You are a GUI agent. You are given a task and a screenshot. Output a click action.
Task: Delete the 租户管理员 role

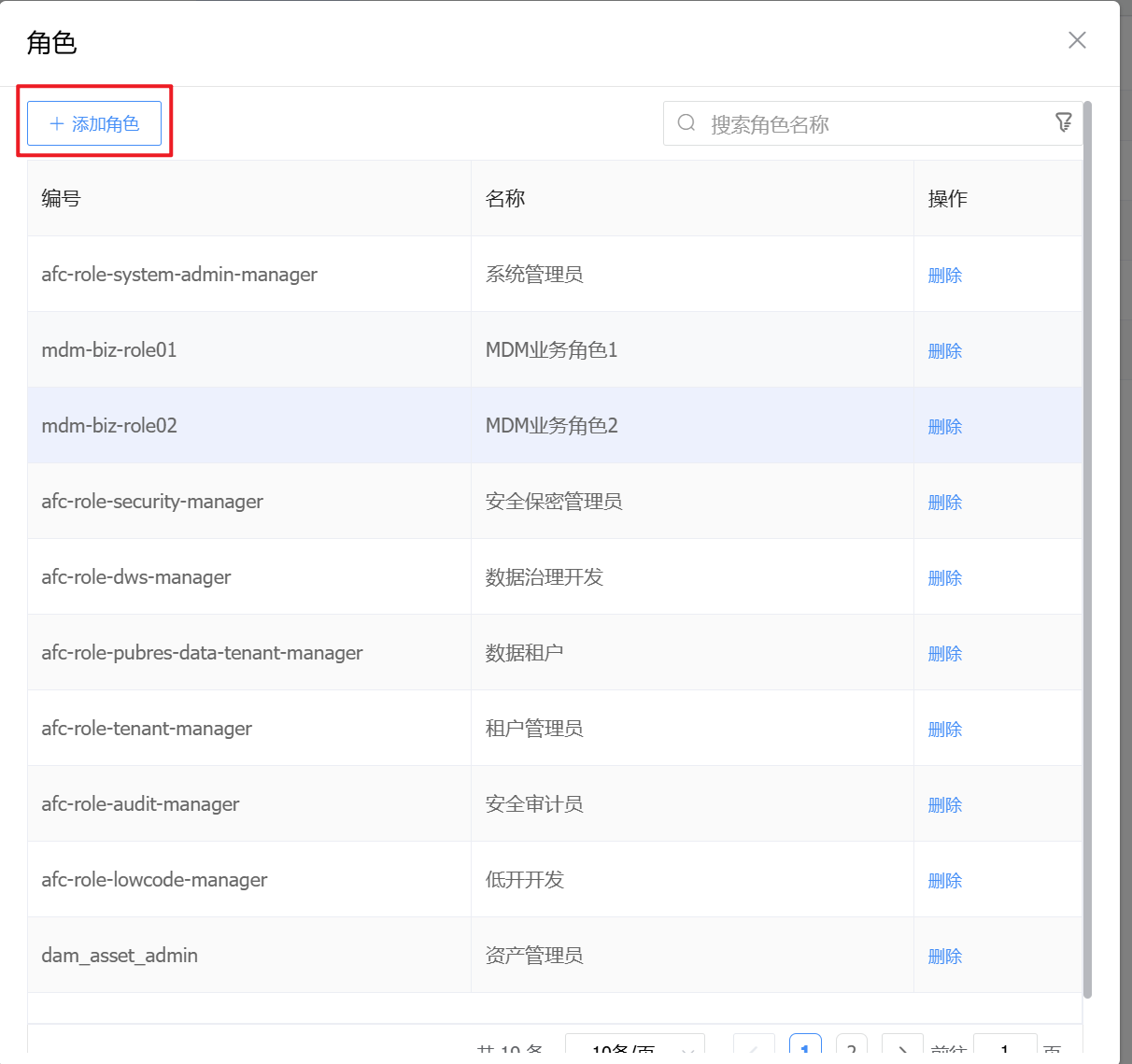click(944, 730)
